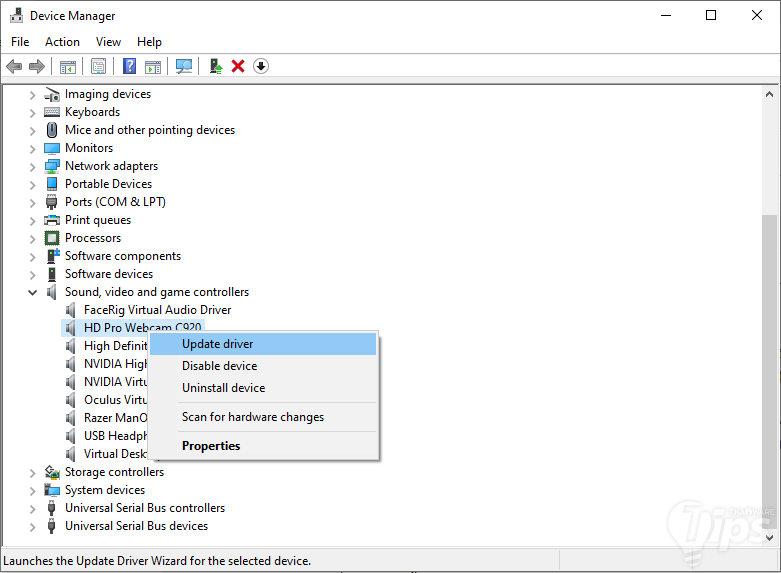Click the Imaging devices camera icon
The height and width of the screenshot is (573, 781).
52,94
